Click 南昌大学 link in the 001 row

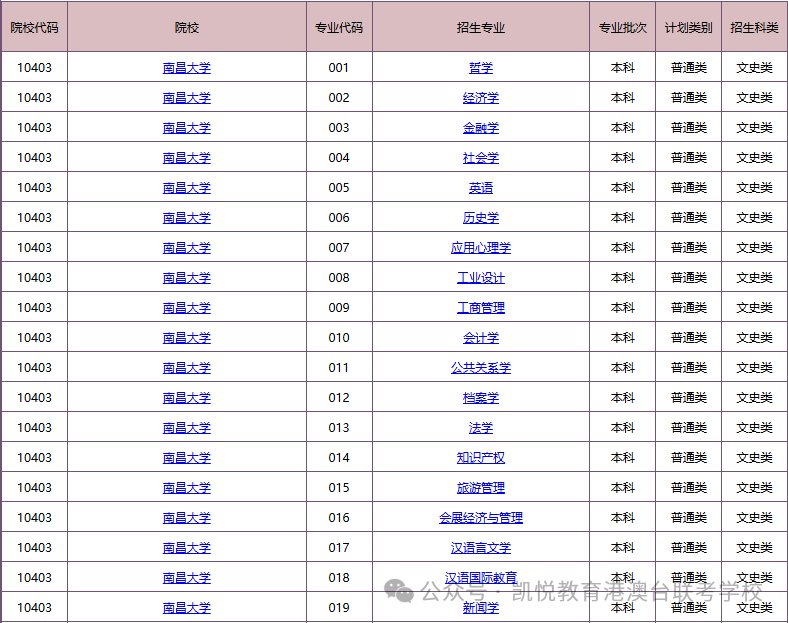[187, 68]
